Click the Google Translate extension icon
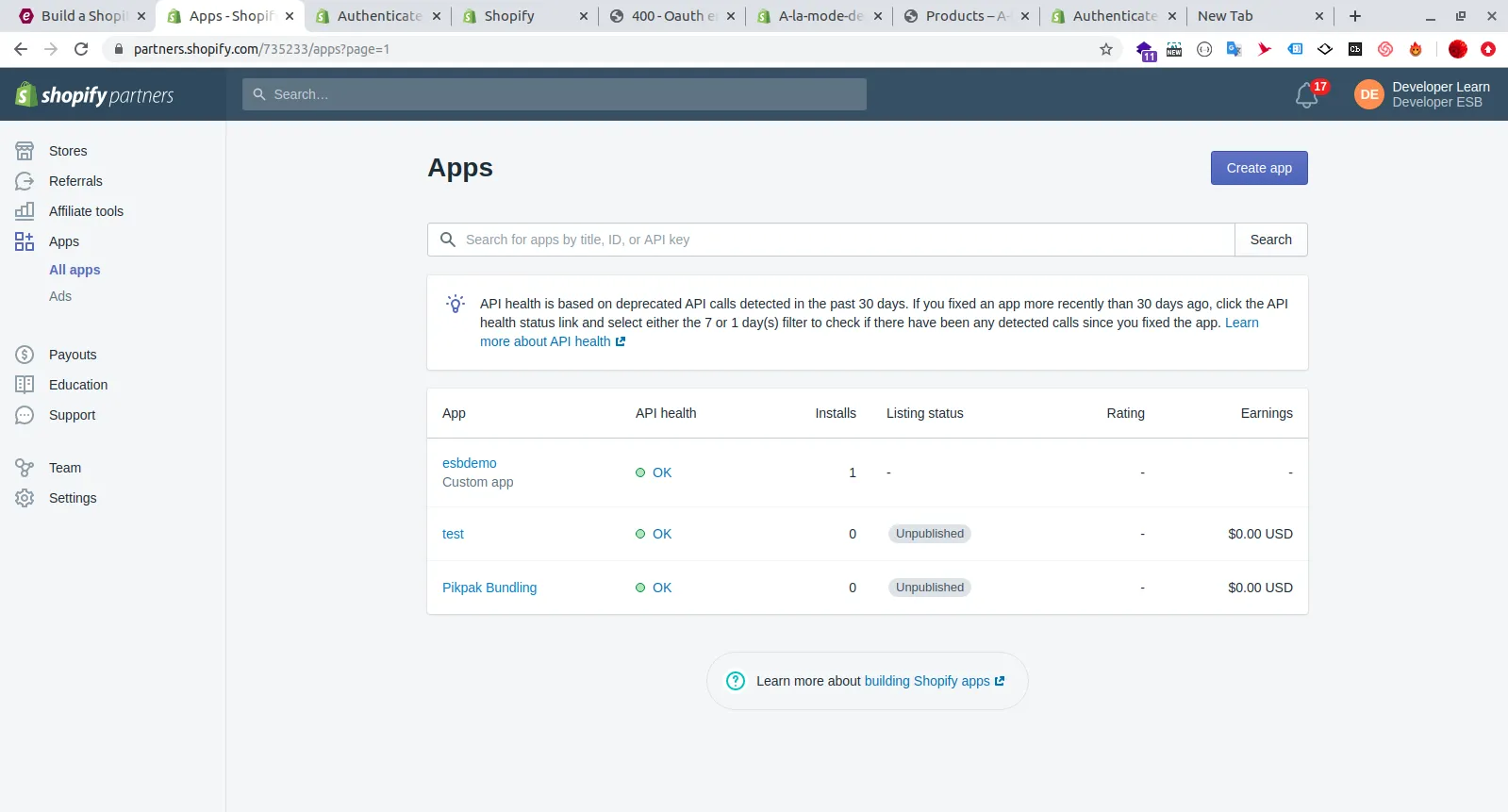 pyautogui.click(x=1234, y=49)
